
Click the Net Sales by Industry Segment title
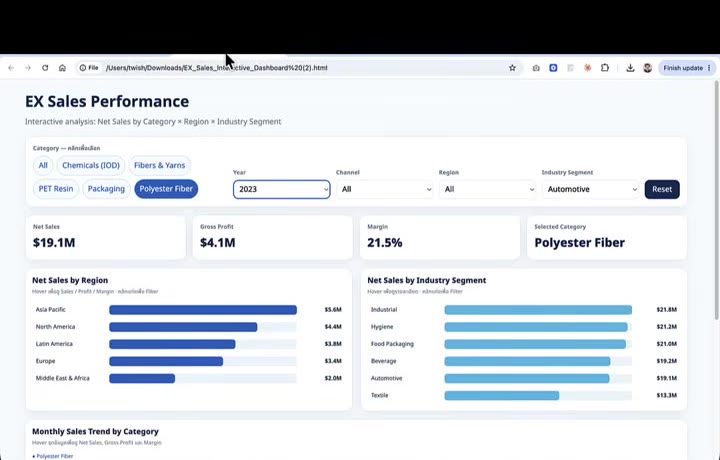(x=427, y=280)
